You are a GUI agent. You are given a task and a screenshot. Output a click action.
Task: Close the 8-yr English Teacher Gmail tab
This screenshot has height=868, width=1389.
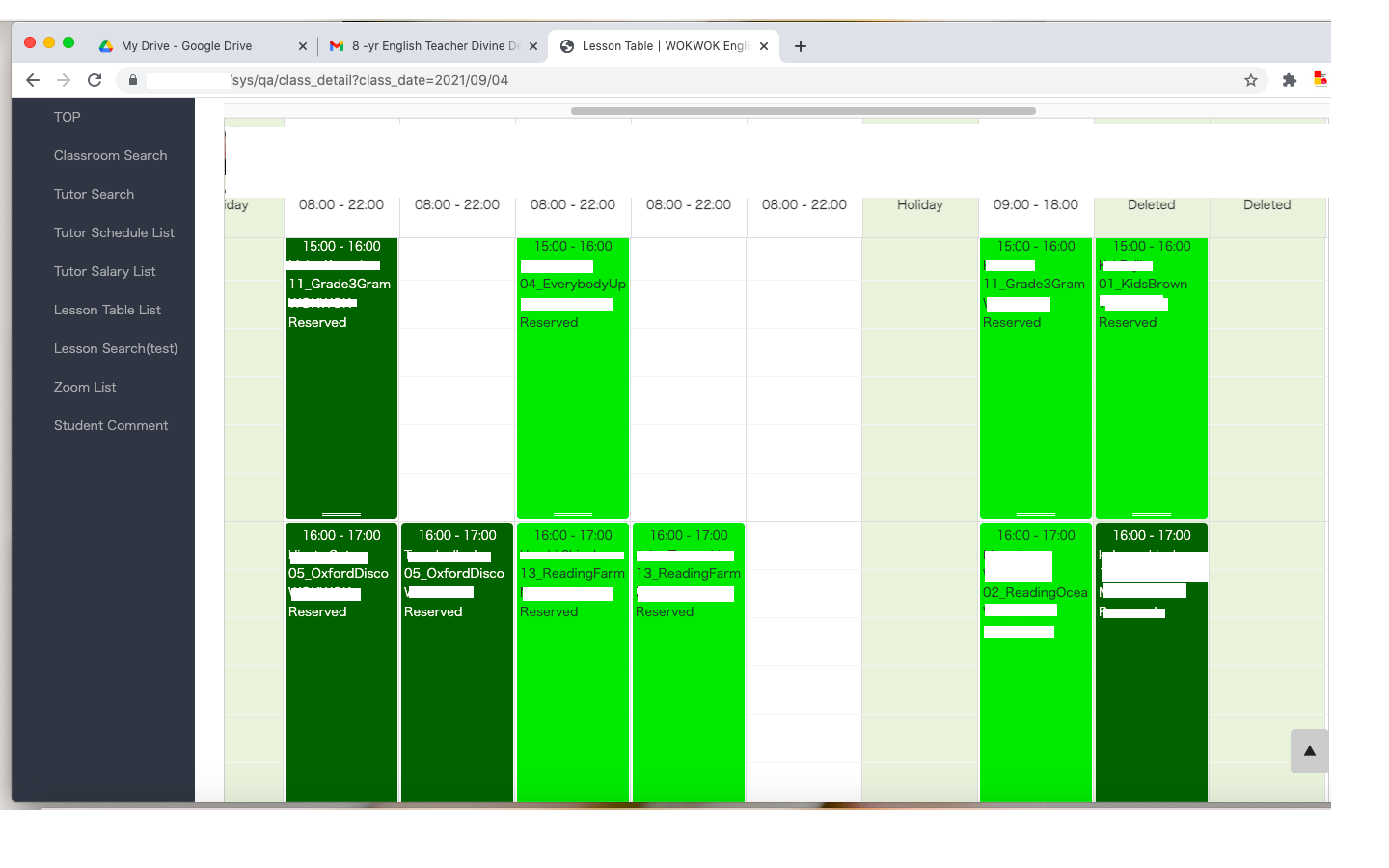click(533, 46)
